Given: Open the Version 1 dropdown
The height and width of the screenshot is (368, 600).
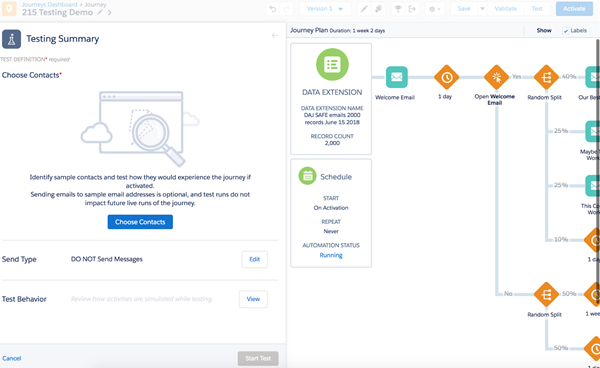Looking at the screenshot, I should coord(325,9).
